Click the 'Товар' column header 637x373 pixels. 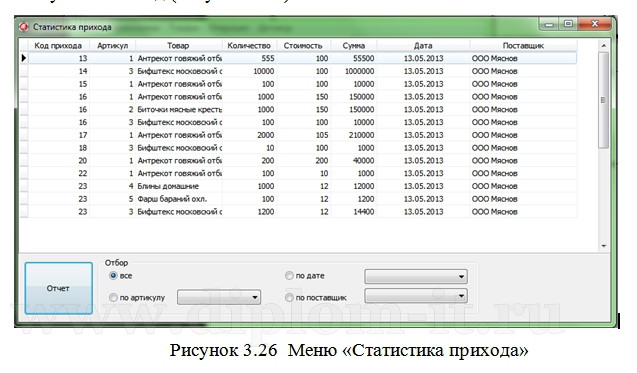coord(179,46)
